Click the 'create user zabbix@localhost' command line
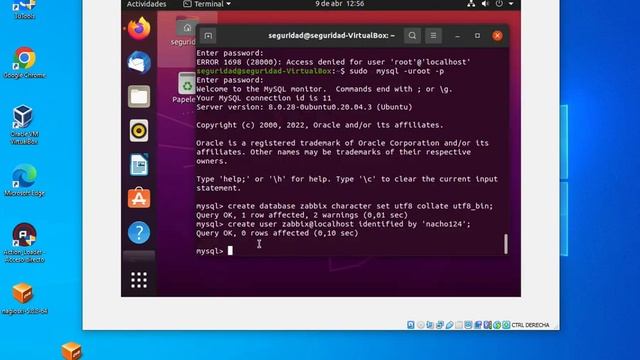 point(333,224)
